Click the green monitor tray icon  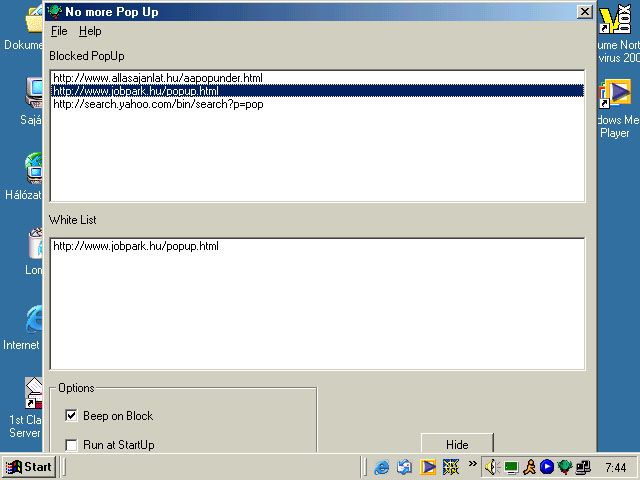(511, 467)
